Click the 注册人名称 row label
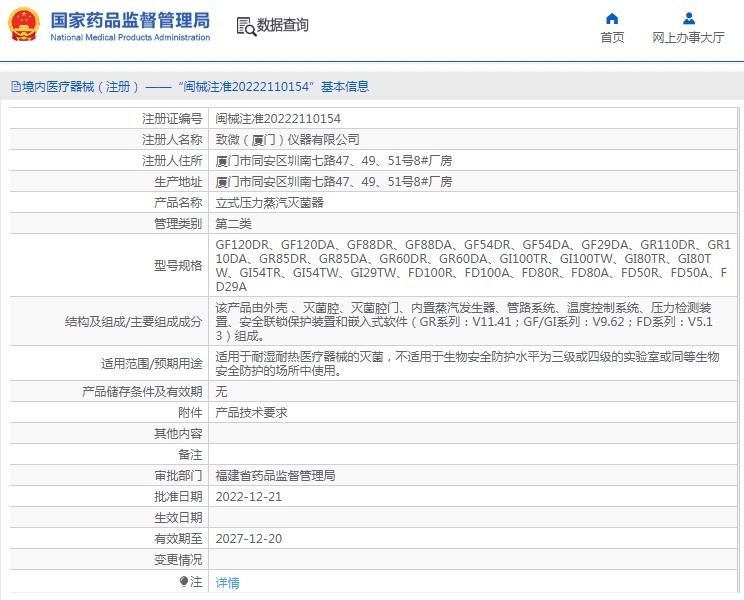 click(172, 139)
